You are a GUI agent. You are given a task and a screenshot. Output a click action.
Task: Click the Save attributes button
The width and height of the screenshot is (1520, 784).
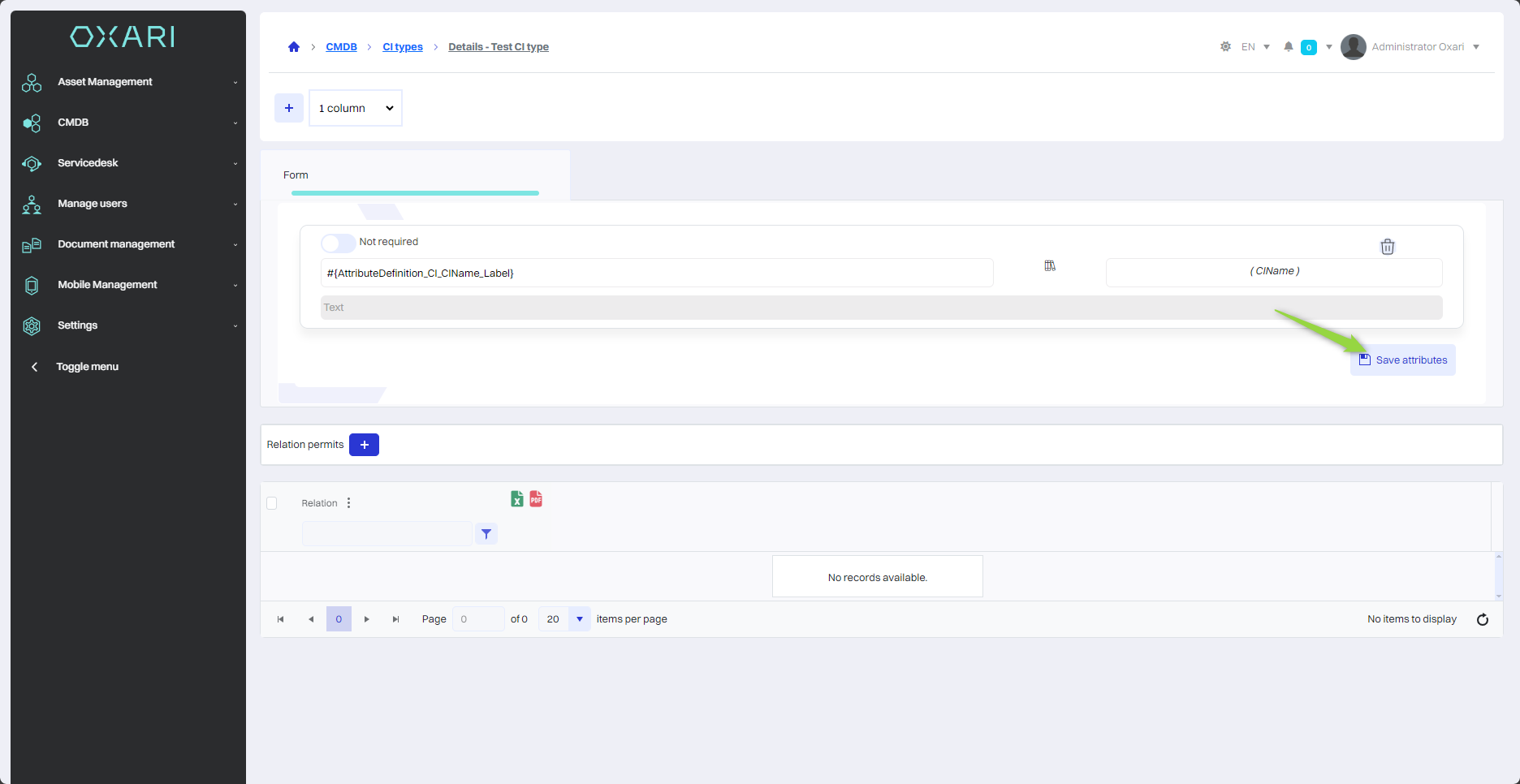[1403, 360]
